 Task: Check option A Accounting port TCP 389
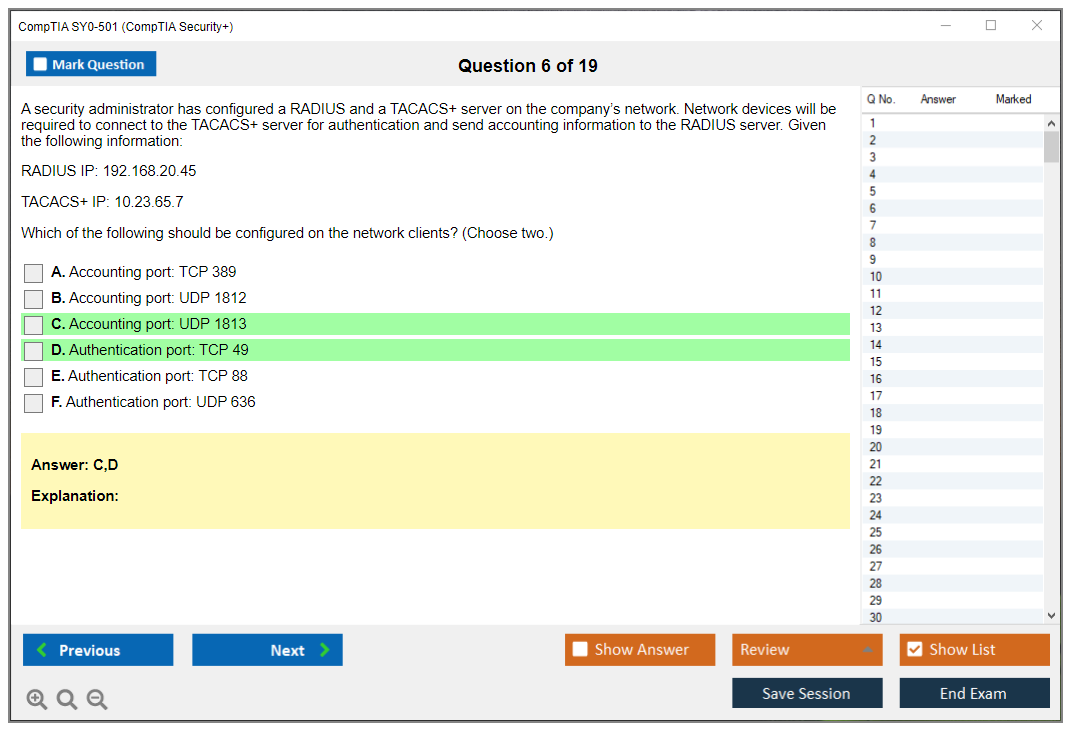34,273
